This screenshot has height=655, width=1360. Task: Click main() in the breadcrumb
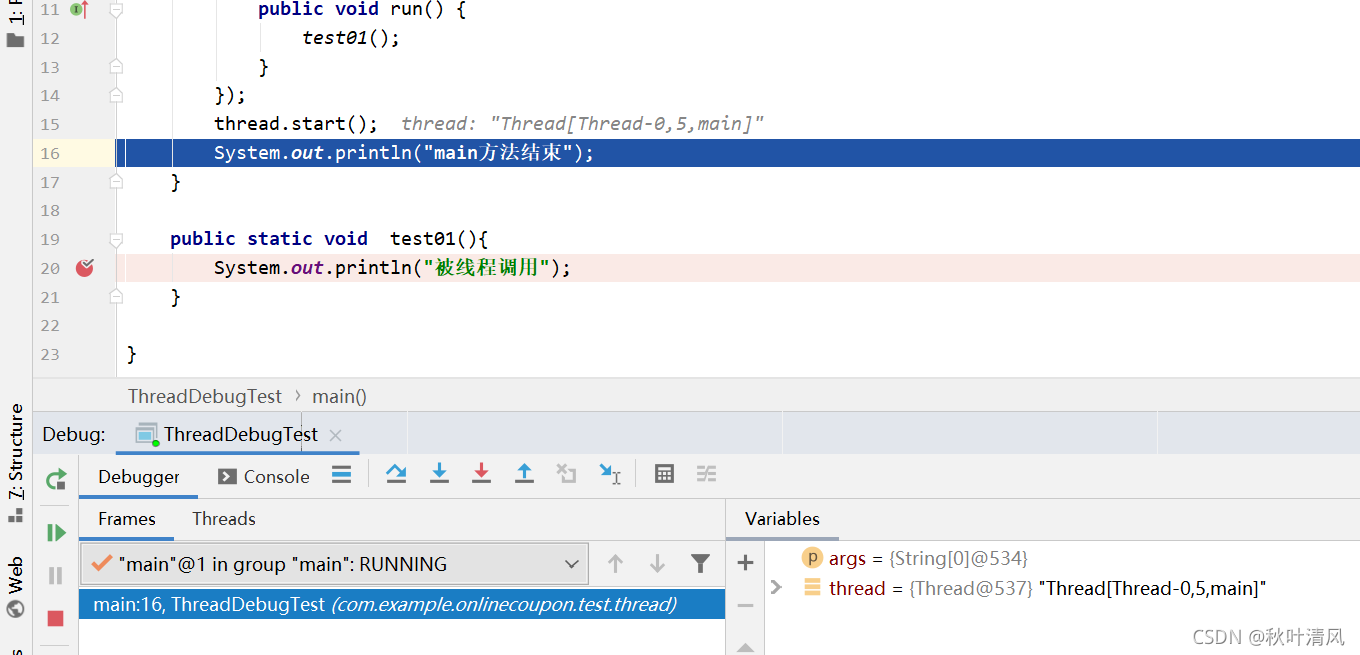pos(339,396)
